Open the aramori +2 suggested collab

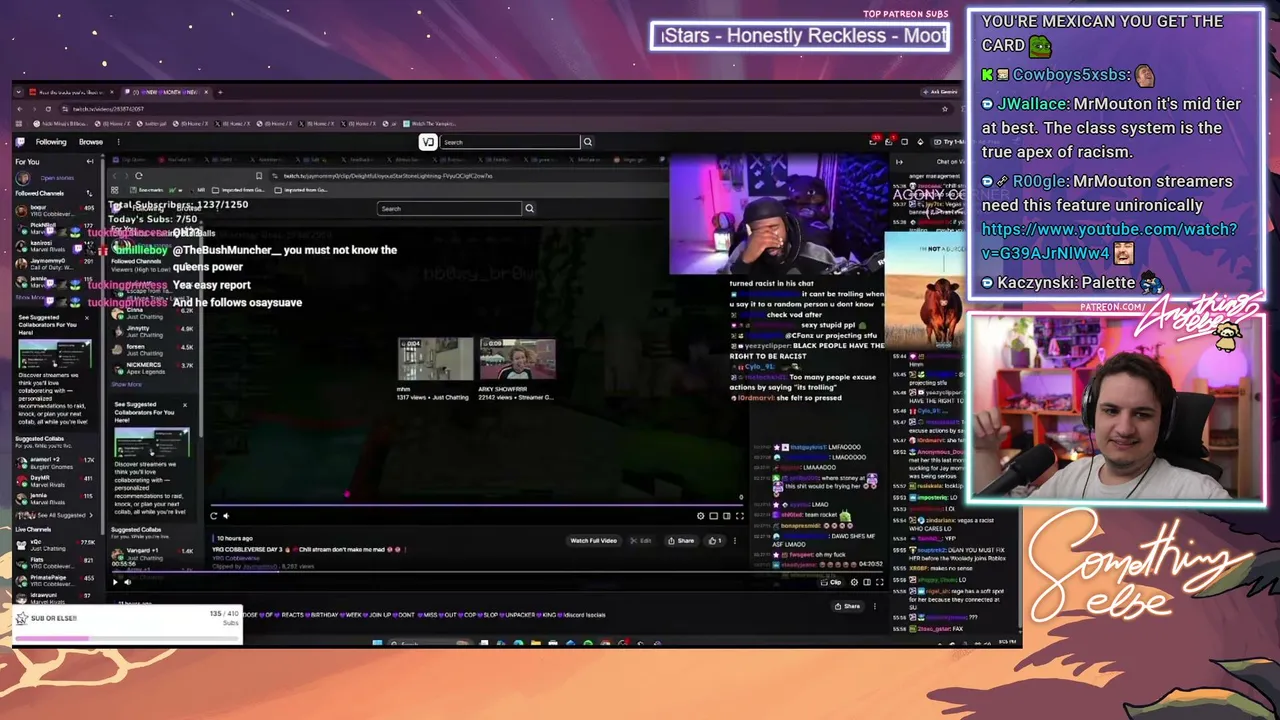point(55,462)
